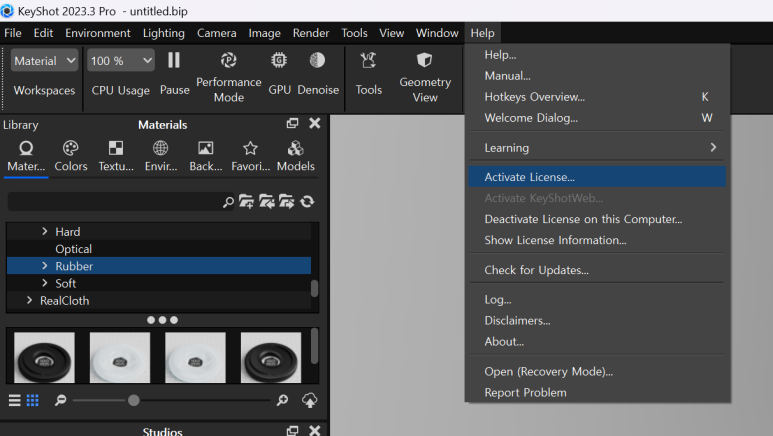The image size is (773, 436).
Task: Click the refresh library icon
Action: (307, 201)
